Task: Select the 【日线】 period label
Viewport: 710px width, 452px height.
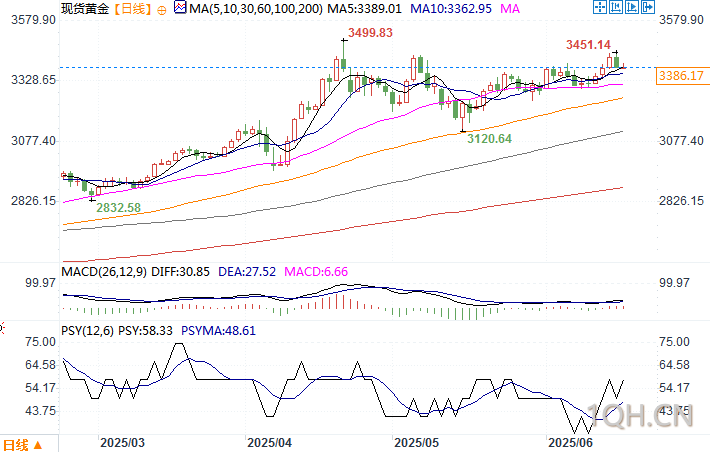Action: 131,9
